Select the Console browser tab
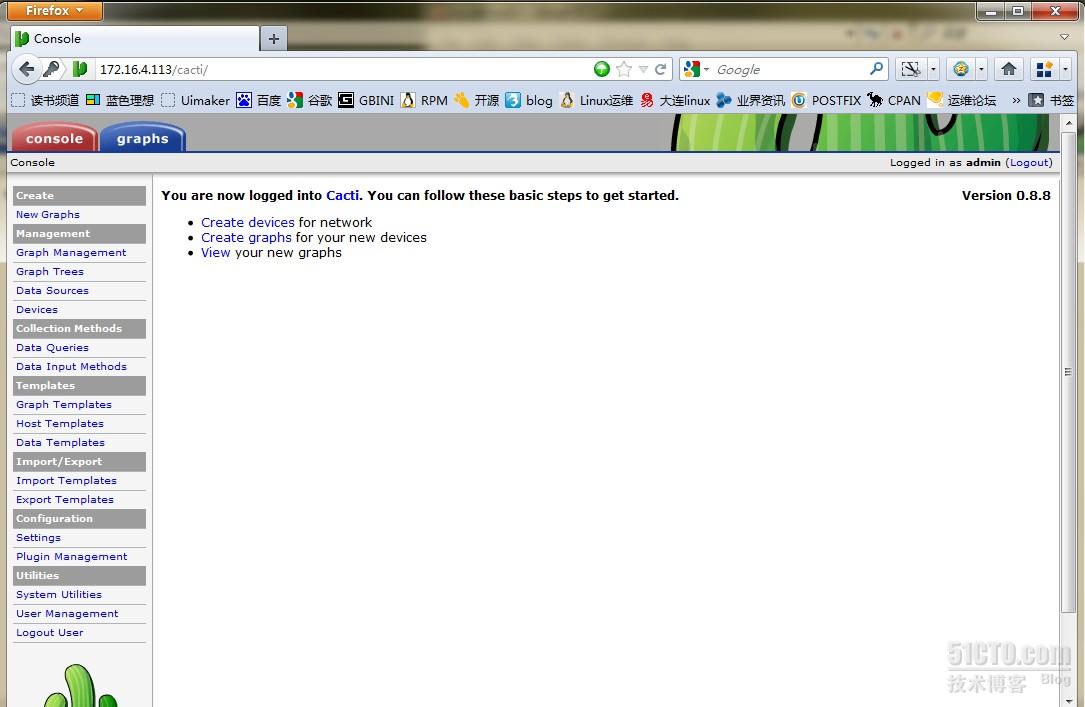 (135, 39)
